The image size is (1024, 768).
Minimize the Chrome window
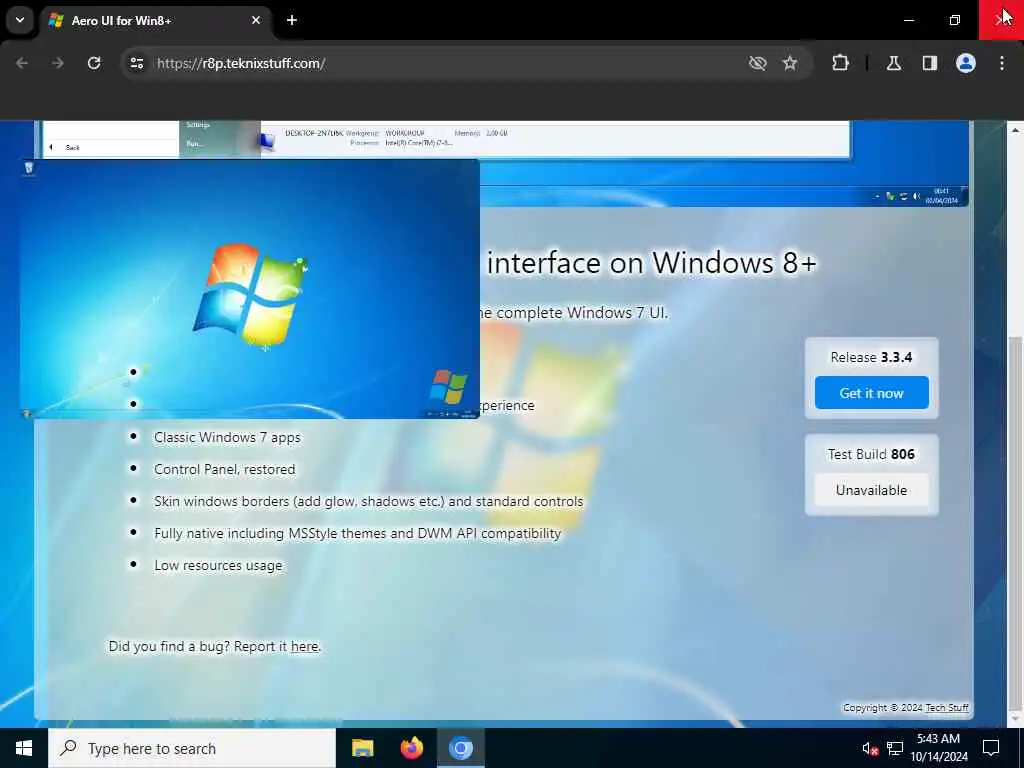(x=908, y=20)
